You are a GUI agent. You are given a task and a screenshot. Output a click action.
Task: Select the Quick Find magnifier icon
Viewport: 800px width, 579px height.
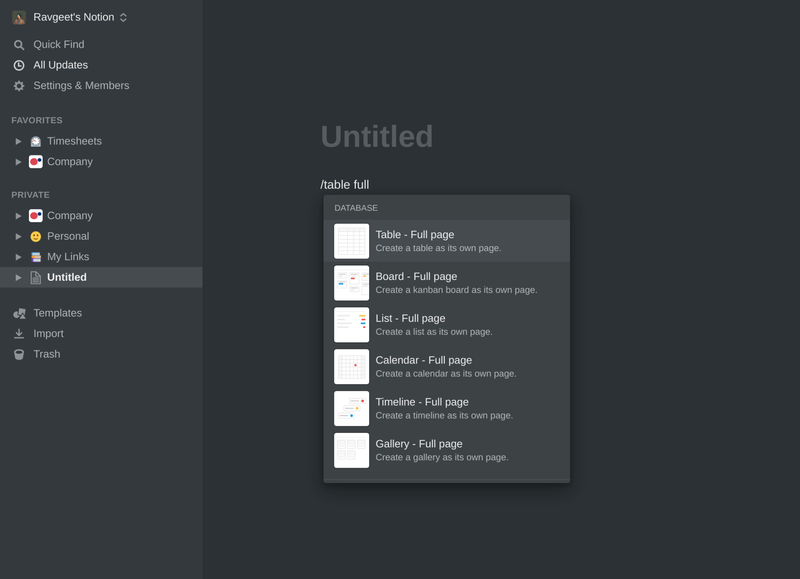pyautogui.click(x=17, y=44)
